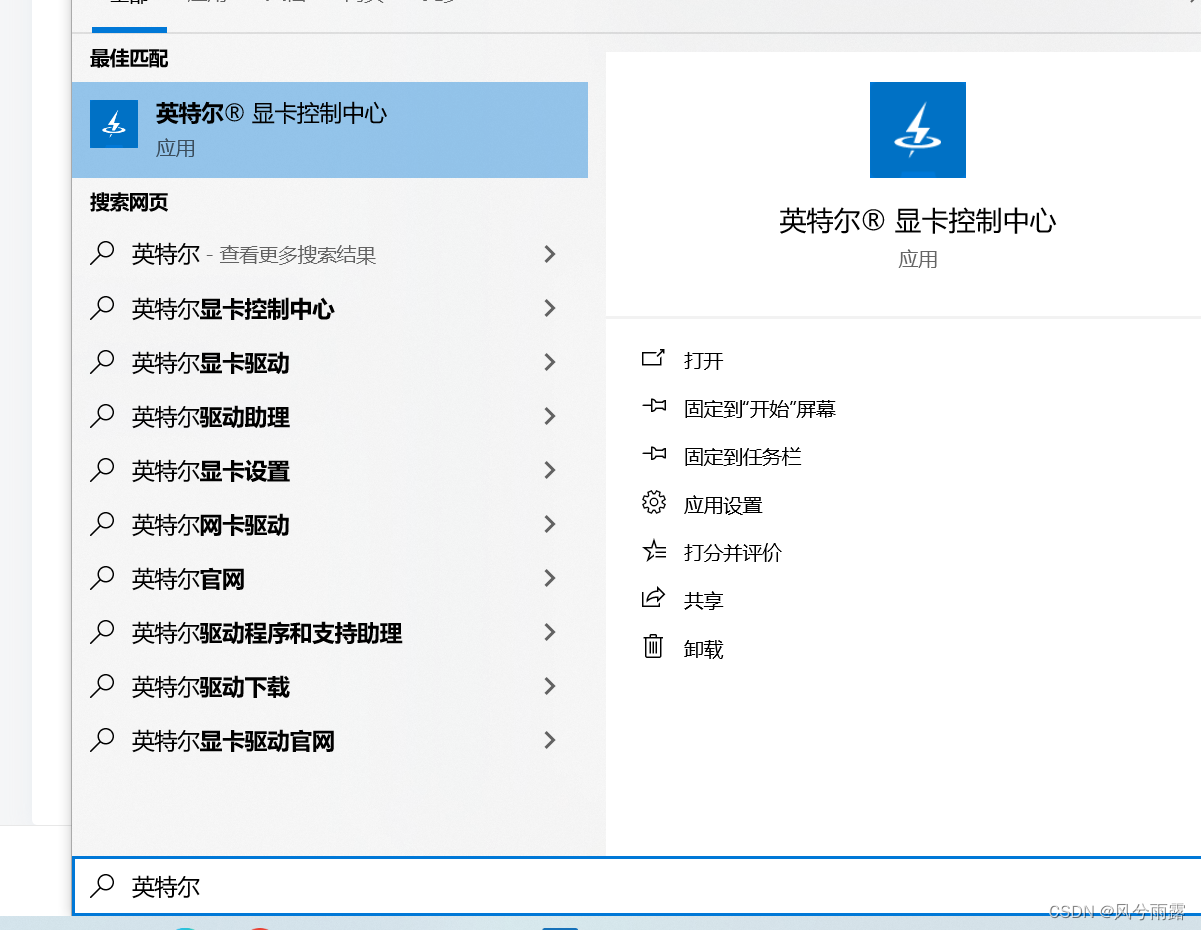This screenshot has height=930, width=1201.
Task: Click 查看更多搜索结果 text
Action: tap(298, 256)
